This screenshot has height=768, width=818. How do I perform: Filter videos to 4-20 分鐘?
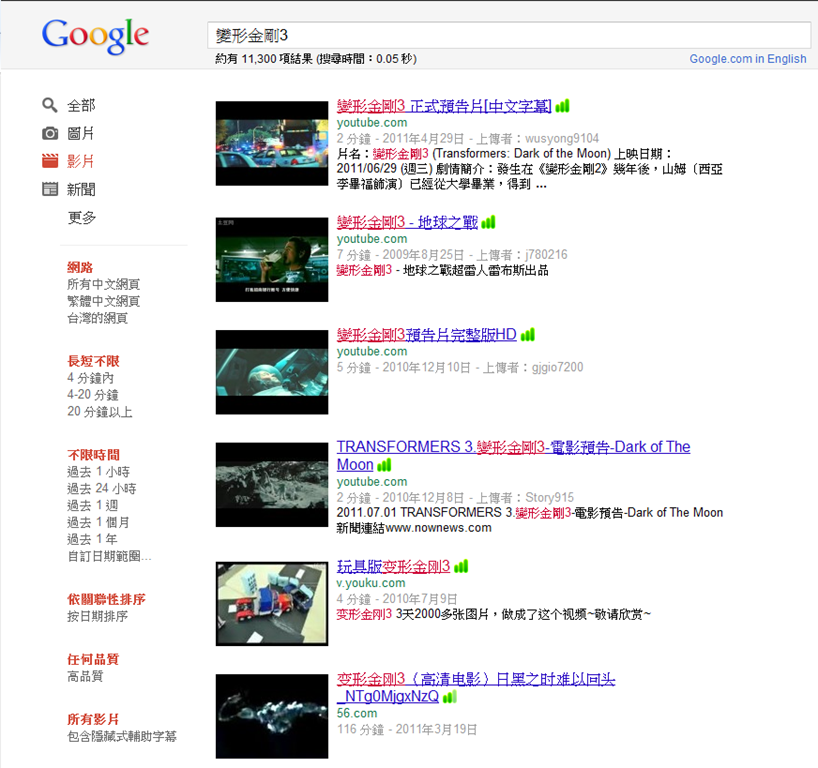pyautogui.click(x=92, y=395)
